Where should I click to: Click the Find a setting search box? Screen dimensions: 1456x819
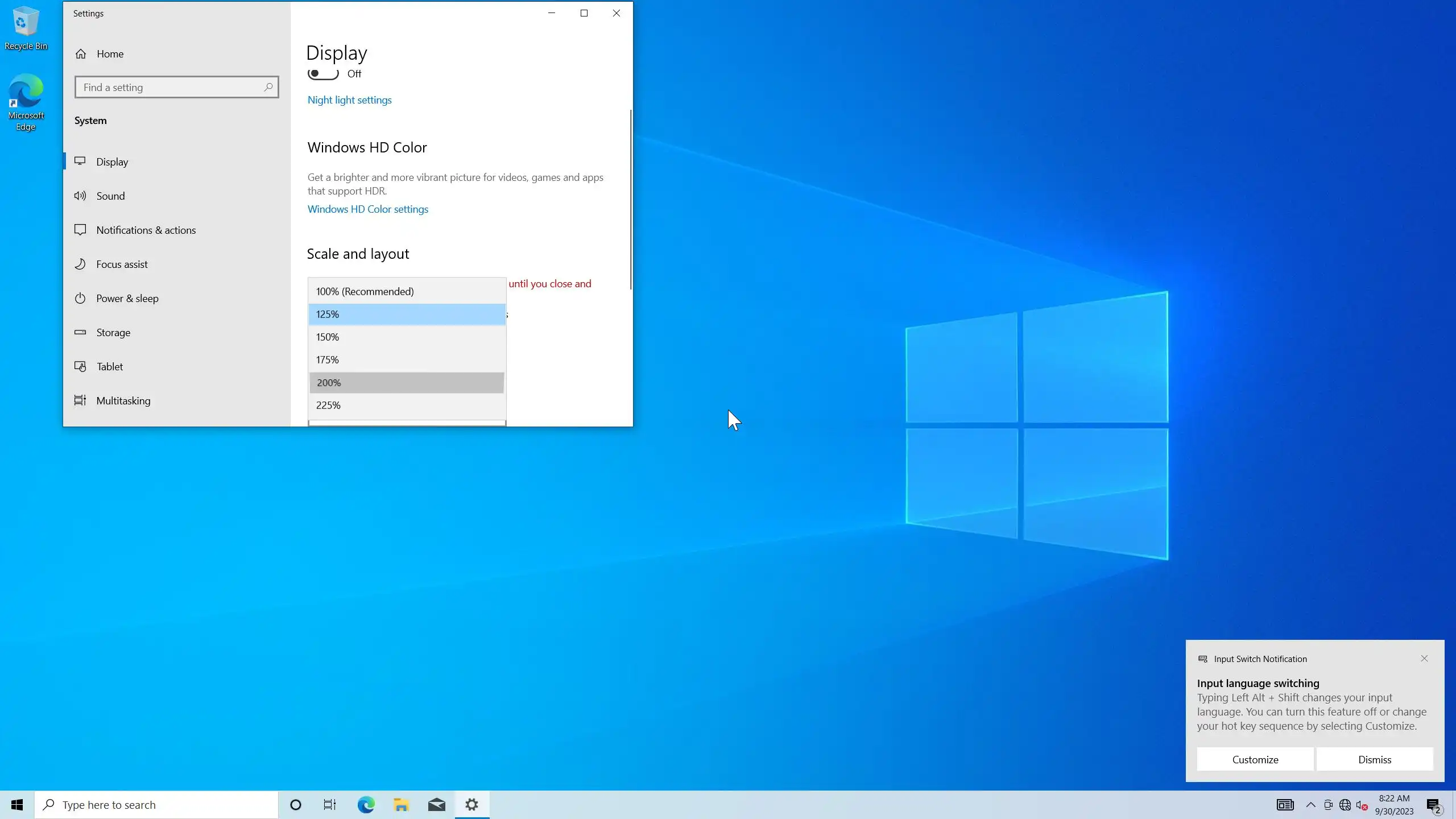tap(171, 87)
